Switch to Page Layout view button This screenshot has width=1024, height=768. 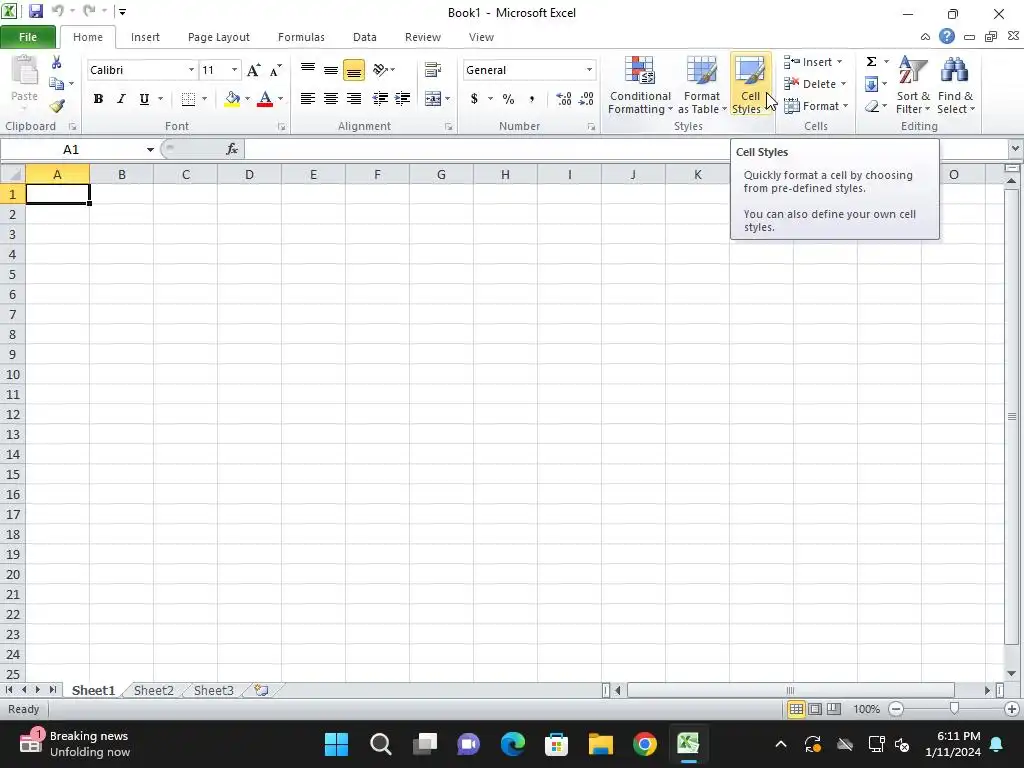815,709
